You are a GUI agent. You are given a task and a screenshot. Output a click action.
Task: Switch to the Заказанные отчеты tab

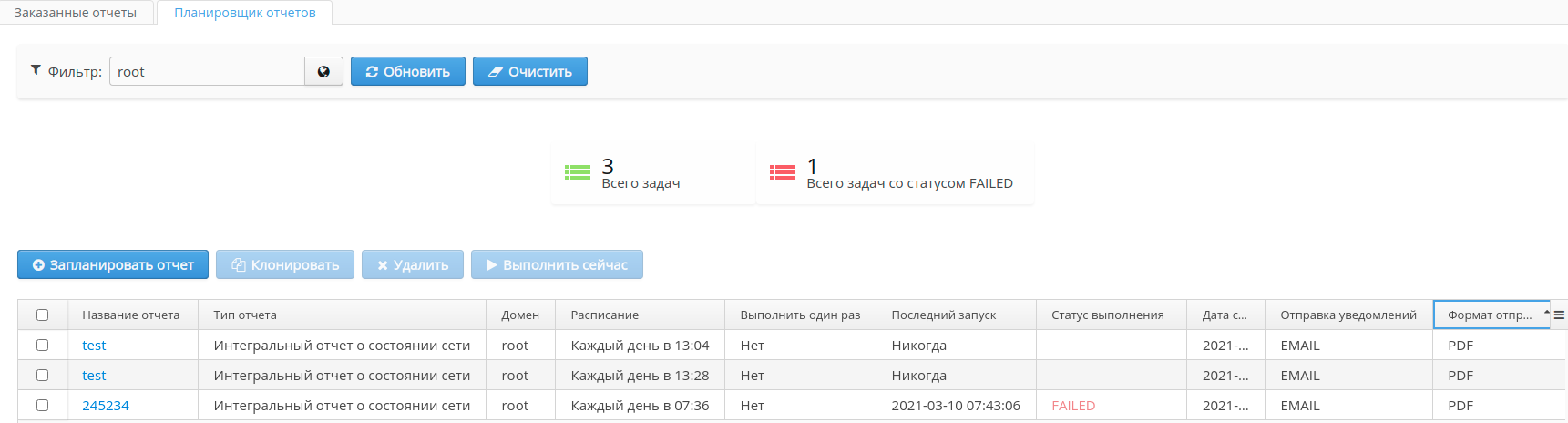(76, 13)
